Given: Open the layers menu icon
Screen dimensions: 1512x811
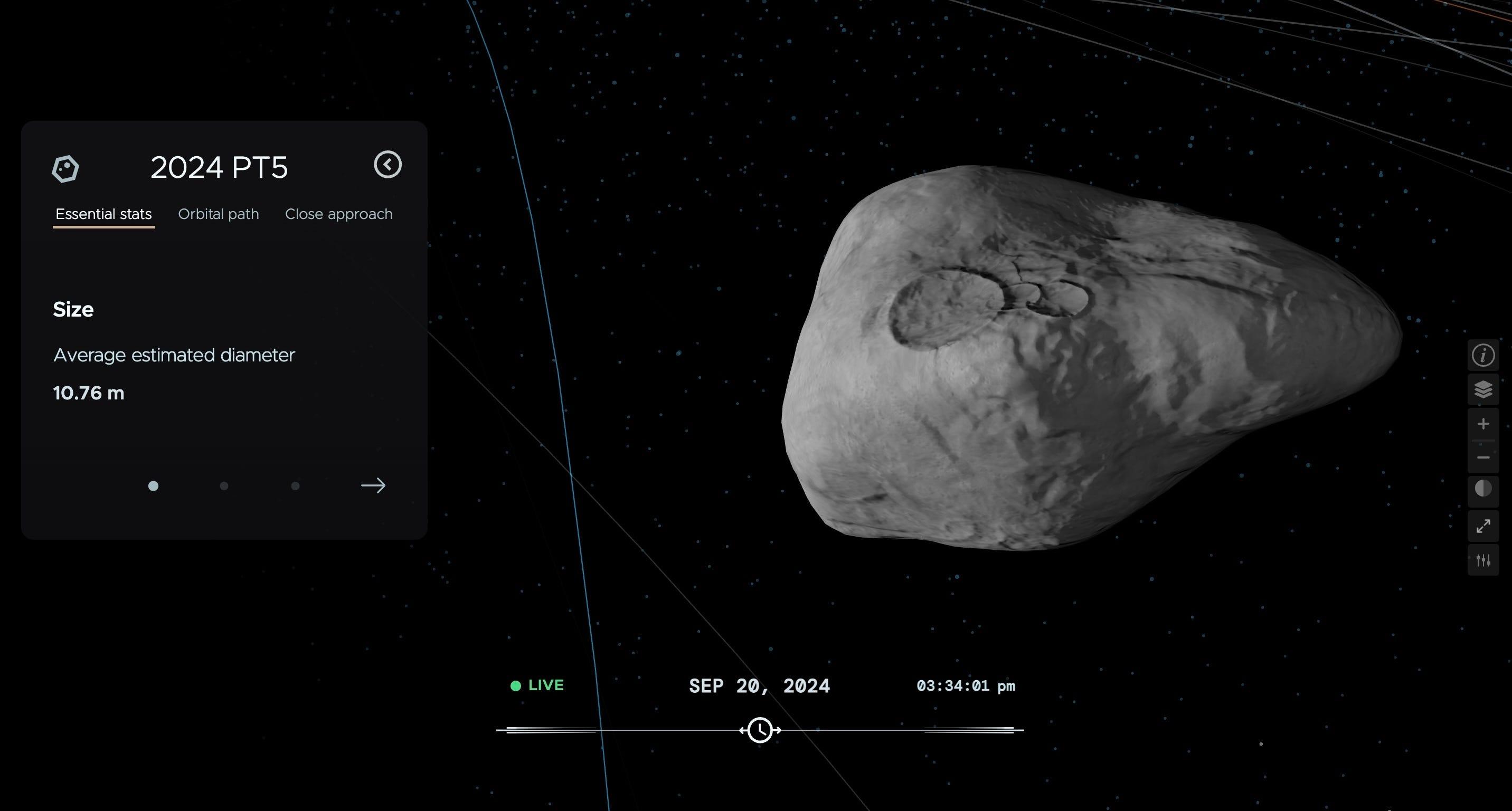Looking at the screenshot, I should (x=1482, y=389).
